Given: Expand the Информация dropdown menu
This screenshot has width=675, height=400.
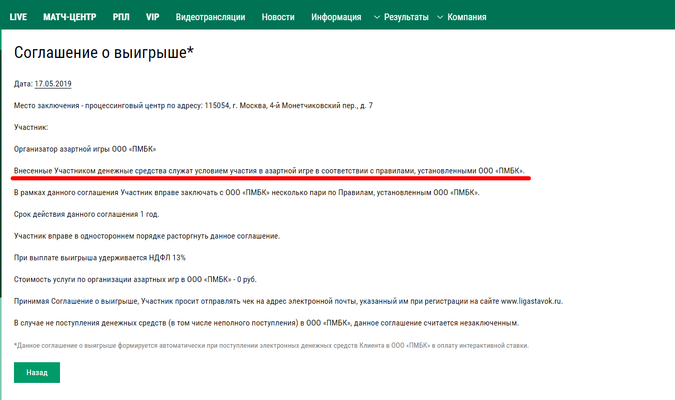Looking at the screenshot, I should click(x=336, y=18).
